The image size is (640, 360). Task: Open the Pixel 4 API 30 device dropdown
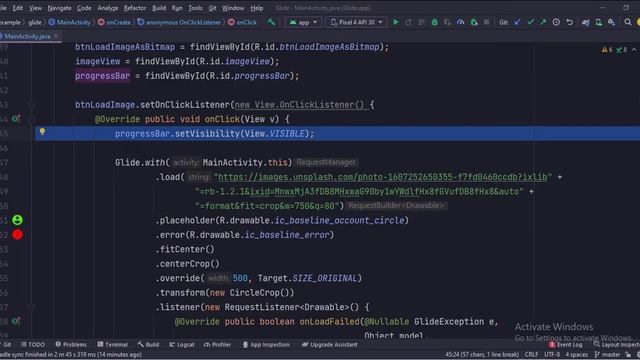356,22
